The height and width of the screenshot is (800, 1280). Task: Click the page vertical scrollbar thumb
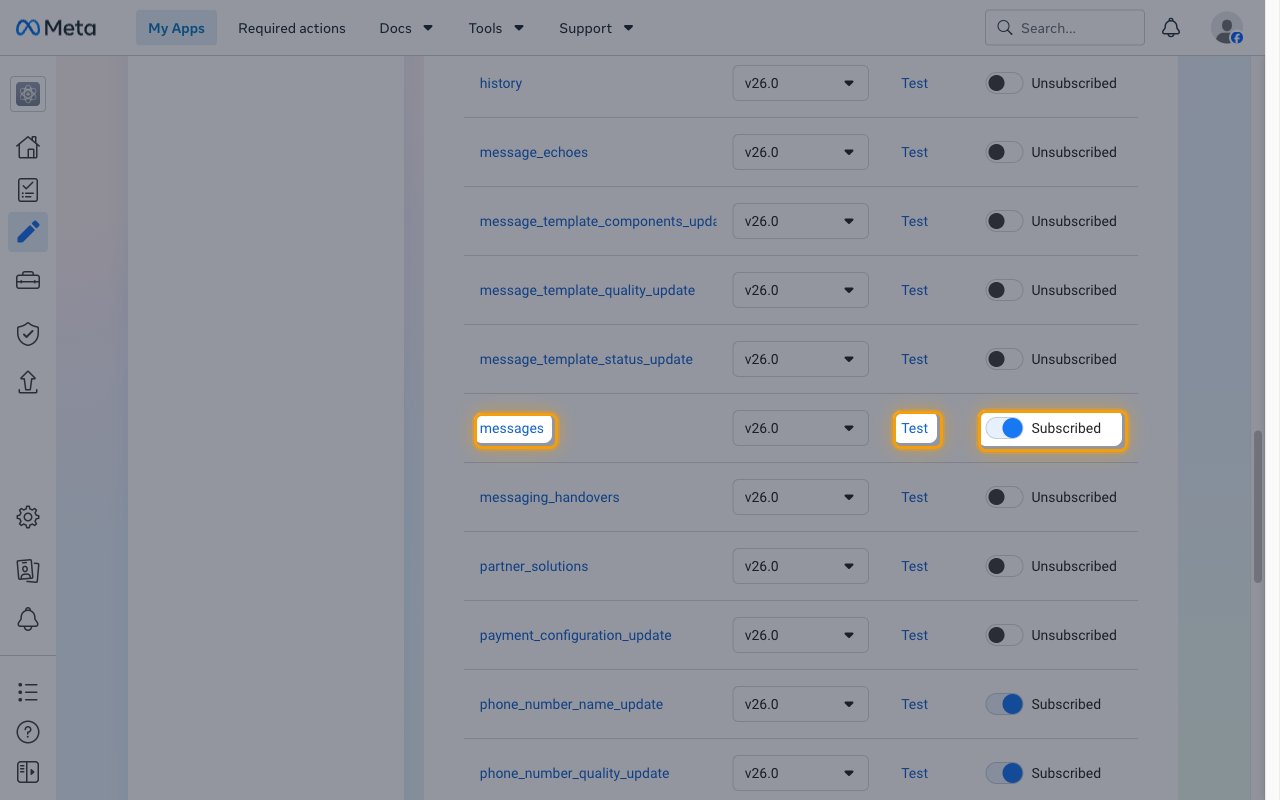click(1259, 507)
